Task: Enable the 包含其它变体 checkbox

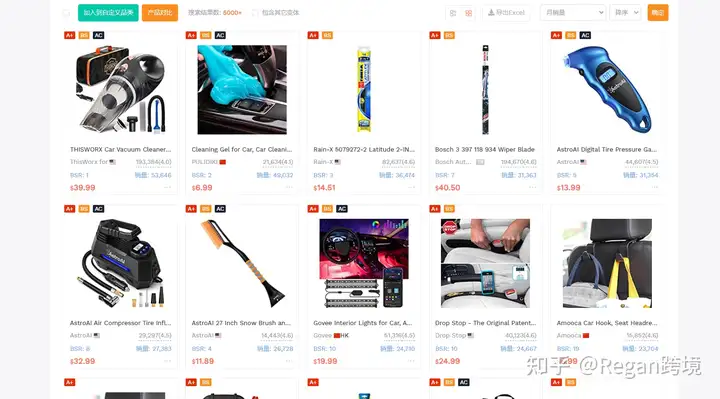Action: pyautogui.click(x=255, y=13)
